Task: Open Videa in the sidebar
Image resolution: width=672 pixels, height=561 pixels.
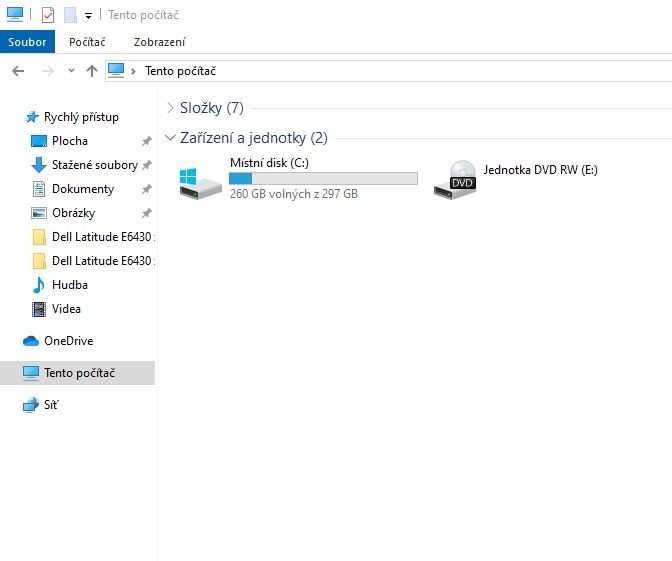Action: tap(66, 309)
